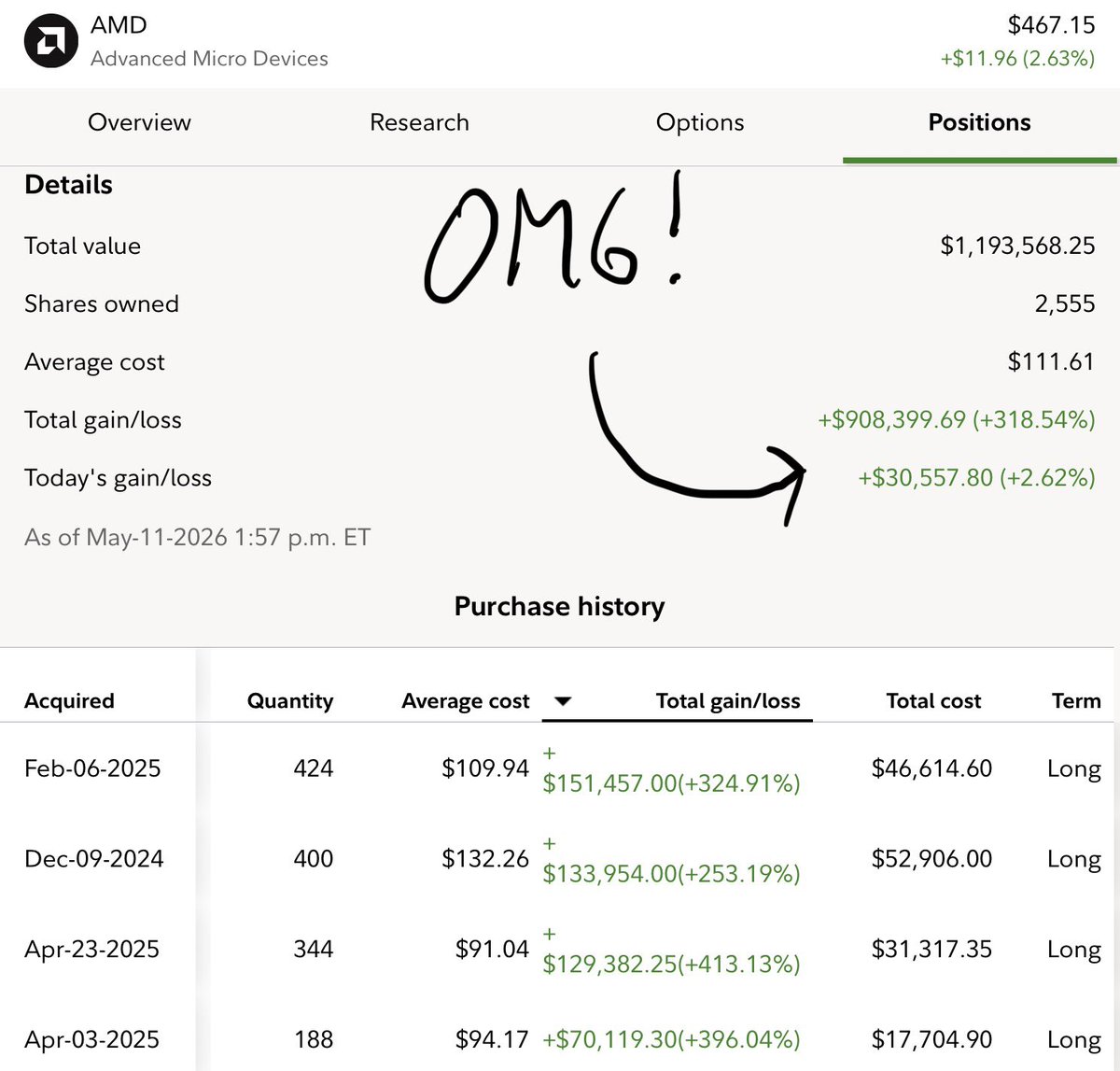1120x1071 pixels.
Task: Click the Long term cell for Apr-23-2025
Action: click(x=1074, y=951)
